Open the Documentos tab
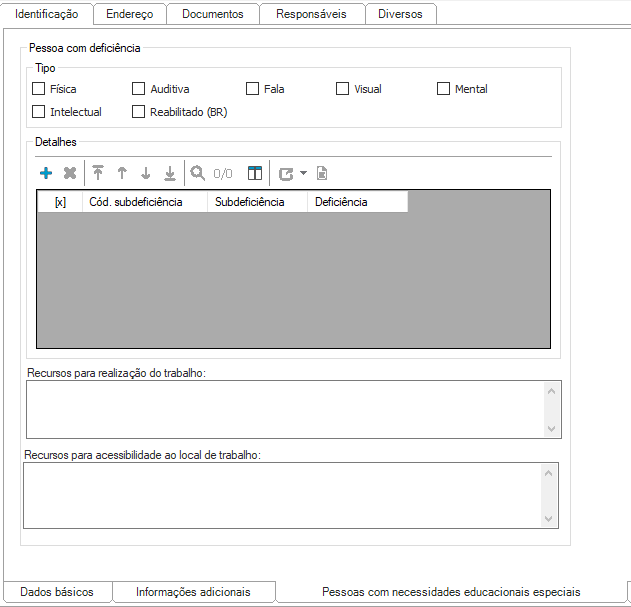The width and height of the screenshot is (631, 607). pos(213,14)
